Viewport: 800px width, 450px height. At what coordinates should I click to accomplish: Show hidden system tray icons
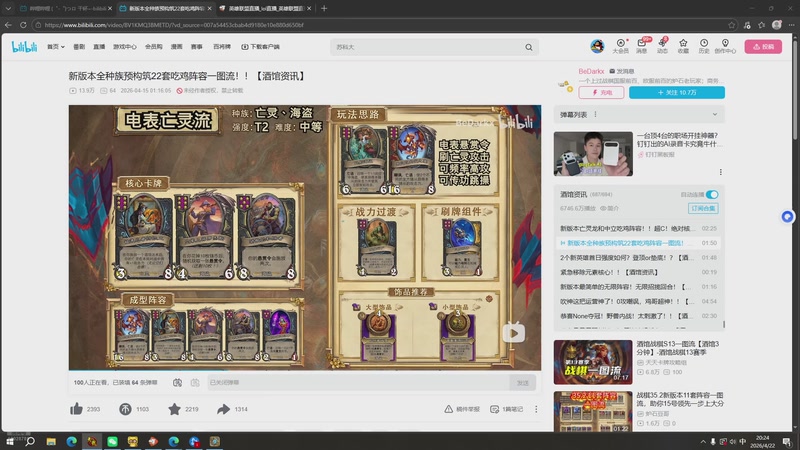(703, 441)
